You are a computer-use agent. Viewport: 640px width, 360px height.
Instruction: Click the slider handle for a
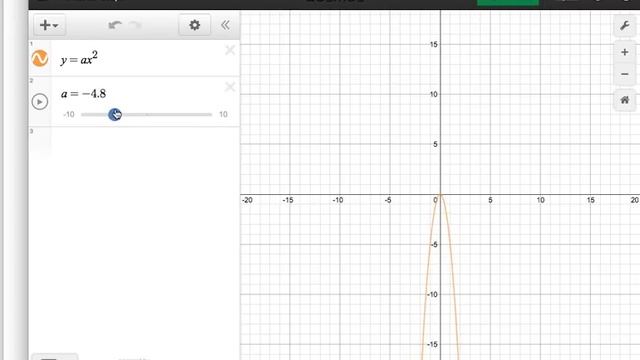[x=115, y=114]
